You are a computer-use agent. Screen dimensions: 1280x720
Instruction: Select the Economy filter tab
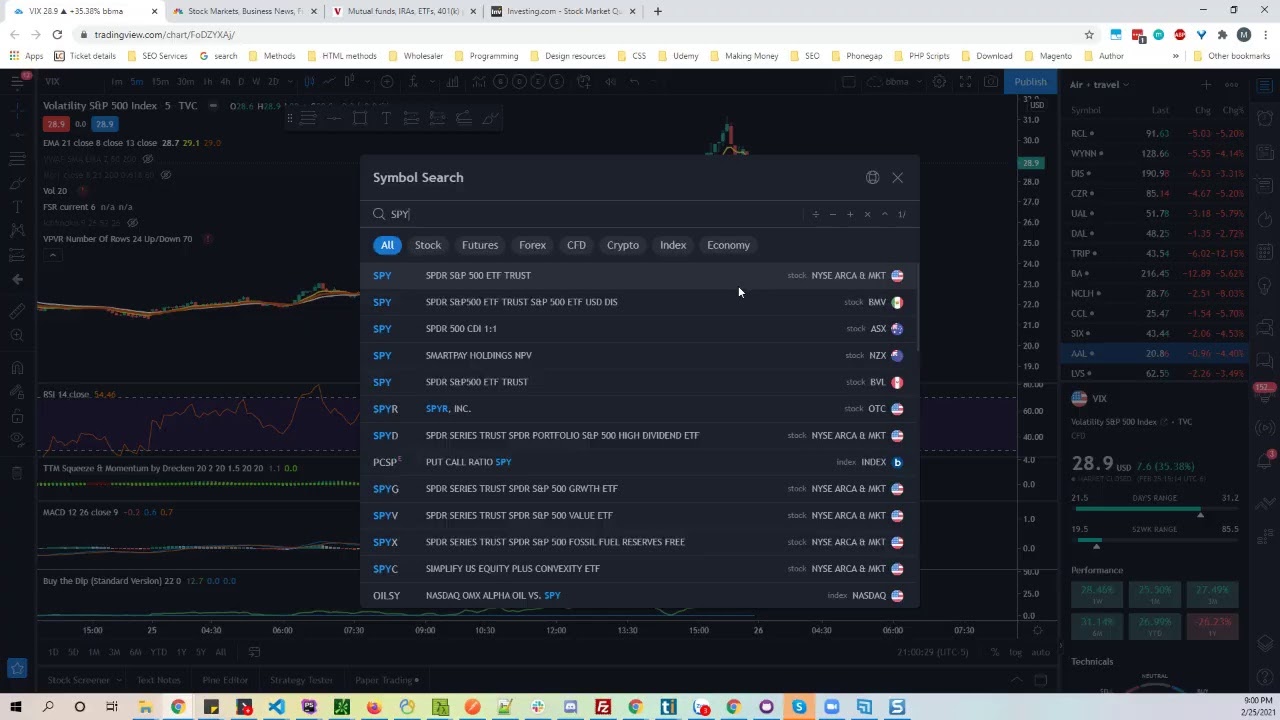(728, 245)
